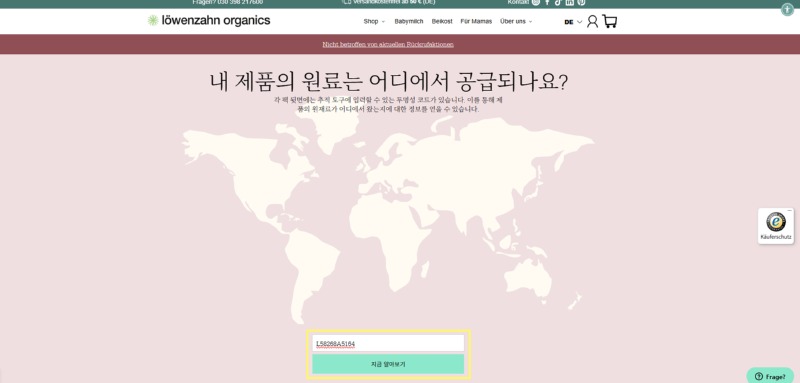Open the Facebook icon in top bar
800x383 pixels.
(x=547, y=2)
